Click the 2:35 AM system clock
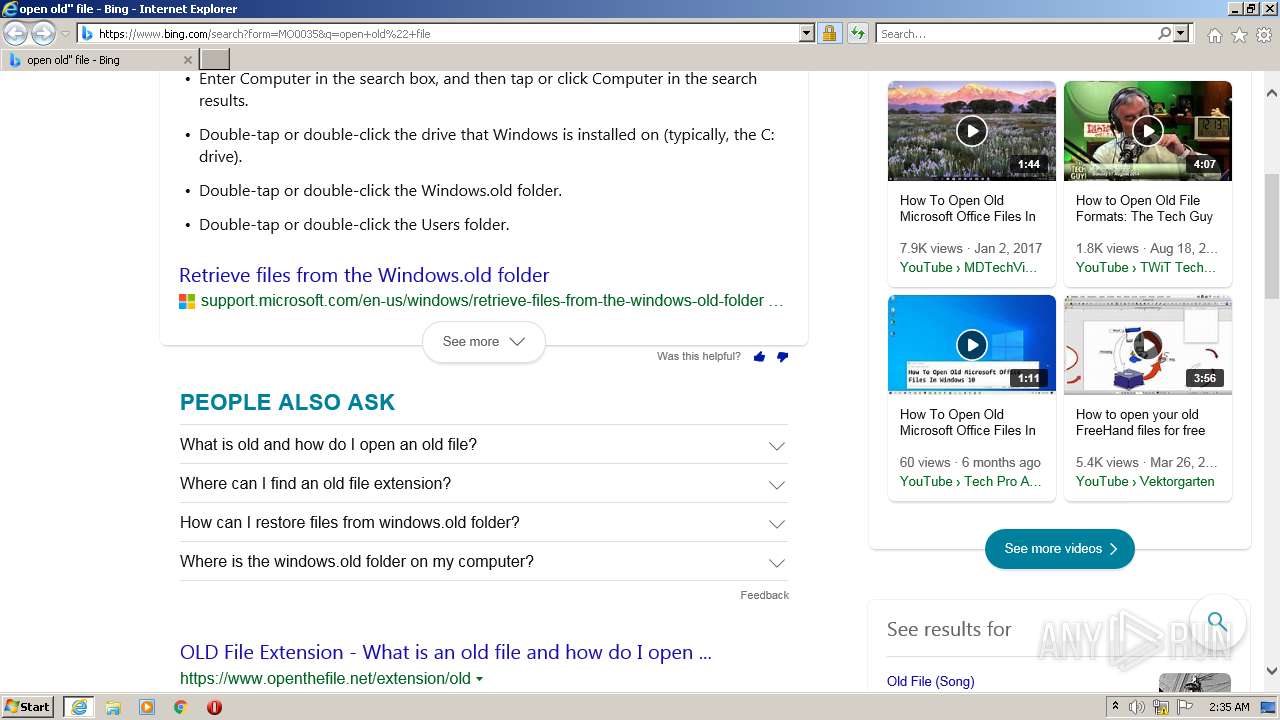 [x=1229, y=707]
